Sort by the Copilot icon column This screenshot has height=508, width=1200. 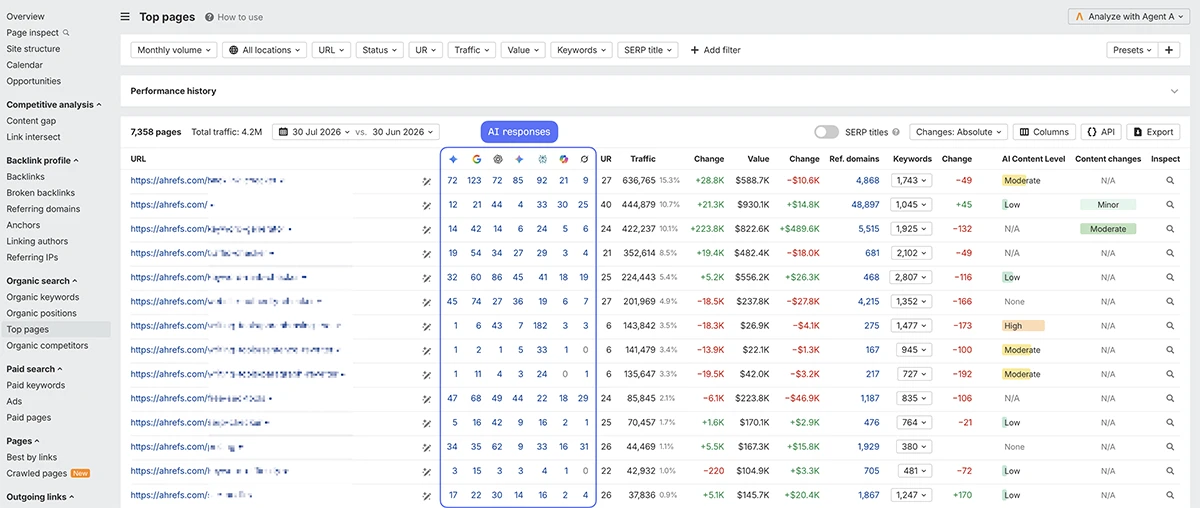tap(563, 159)
